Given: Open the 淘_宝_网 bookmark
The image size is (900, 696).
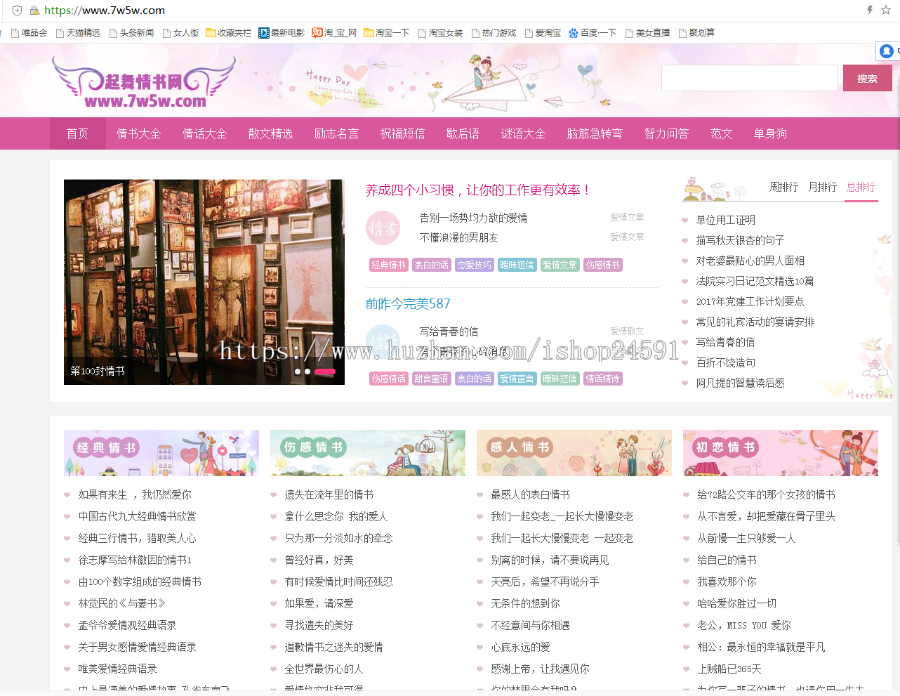Looking at the screenshot, I should pyautogui.click(x=334, y=33).
